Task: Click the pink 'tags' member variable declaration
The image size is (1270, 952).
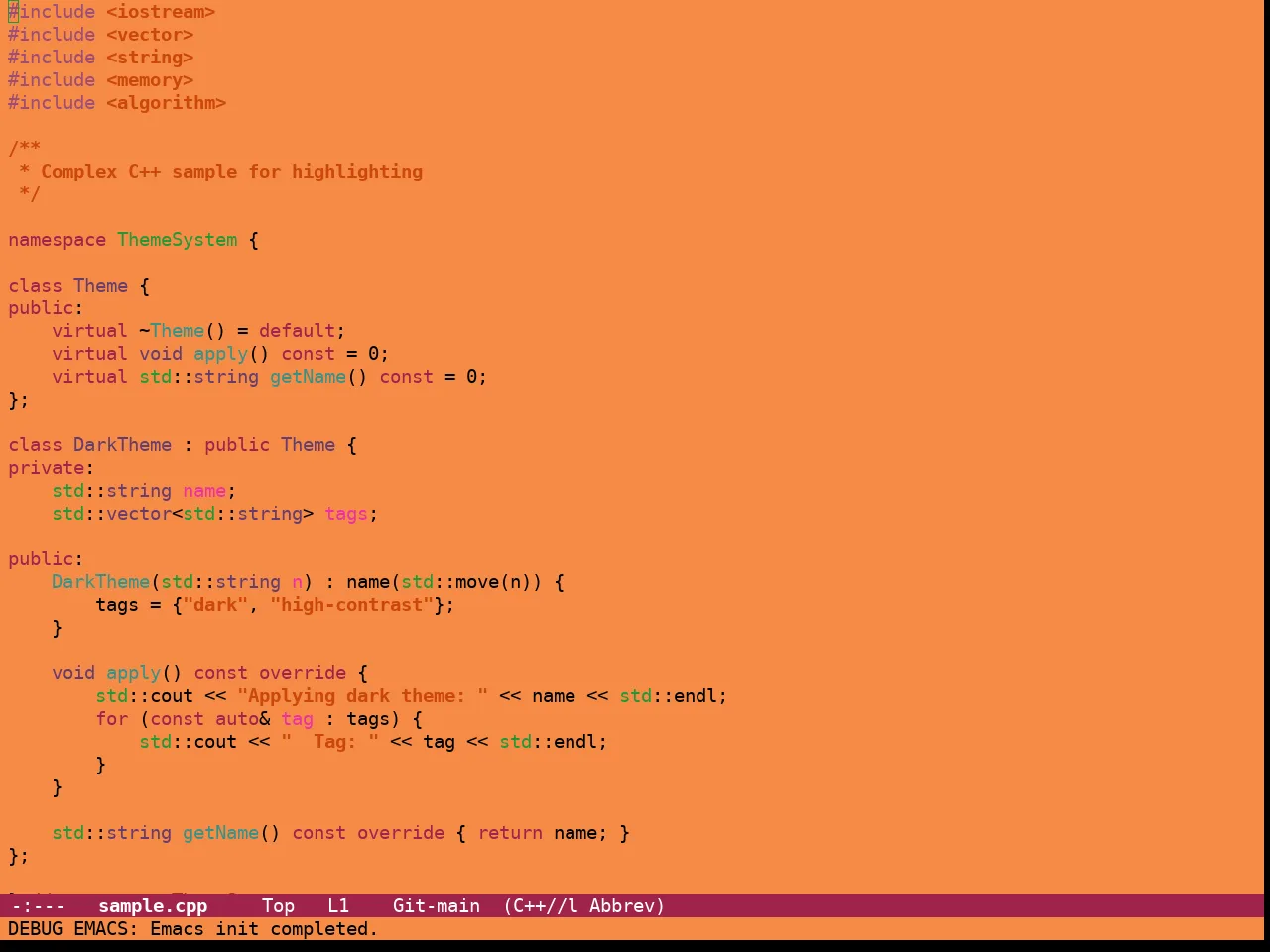Action: 346,514
